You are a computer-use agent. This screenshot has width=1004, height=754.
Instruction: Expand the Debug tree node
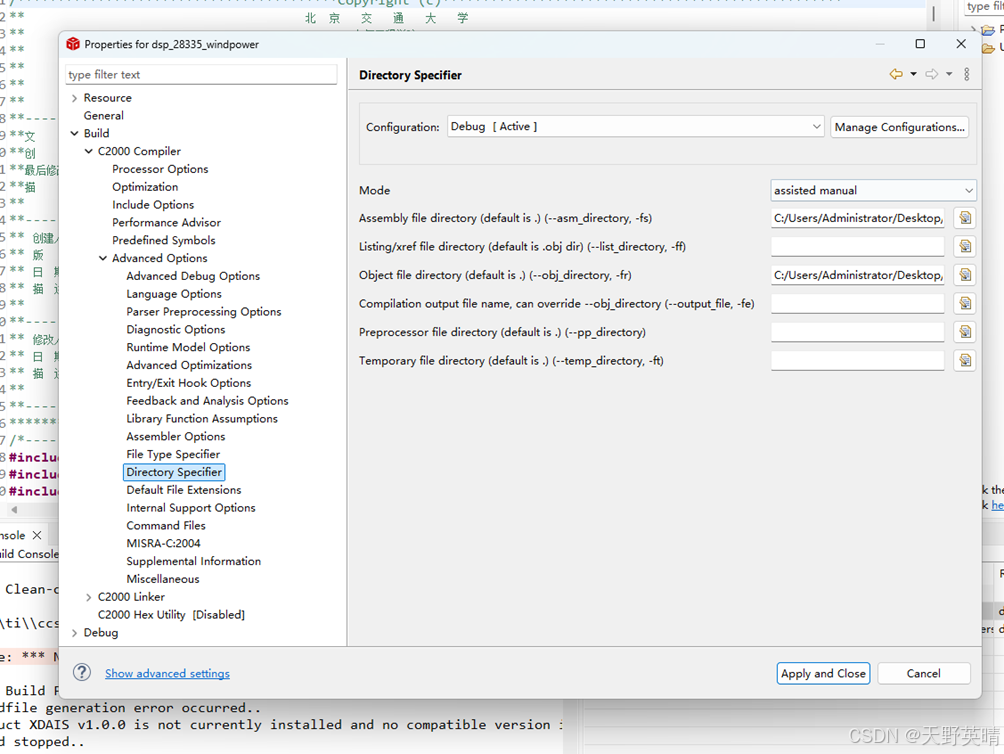pos(74,632)
